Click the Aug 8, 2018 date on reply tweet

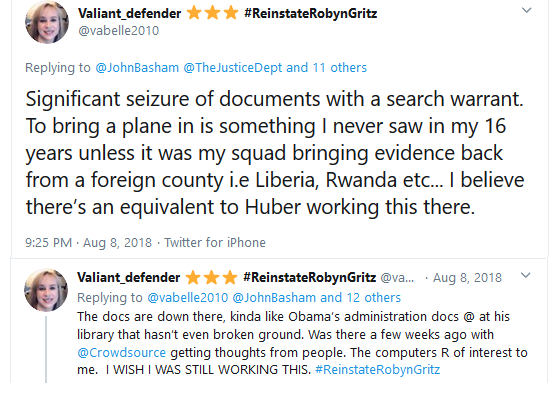pos(467,278)
